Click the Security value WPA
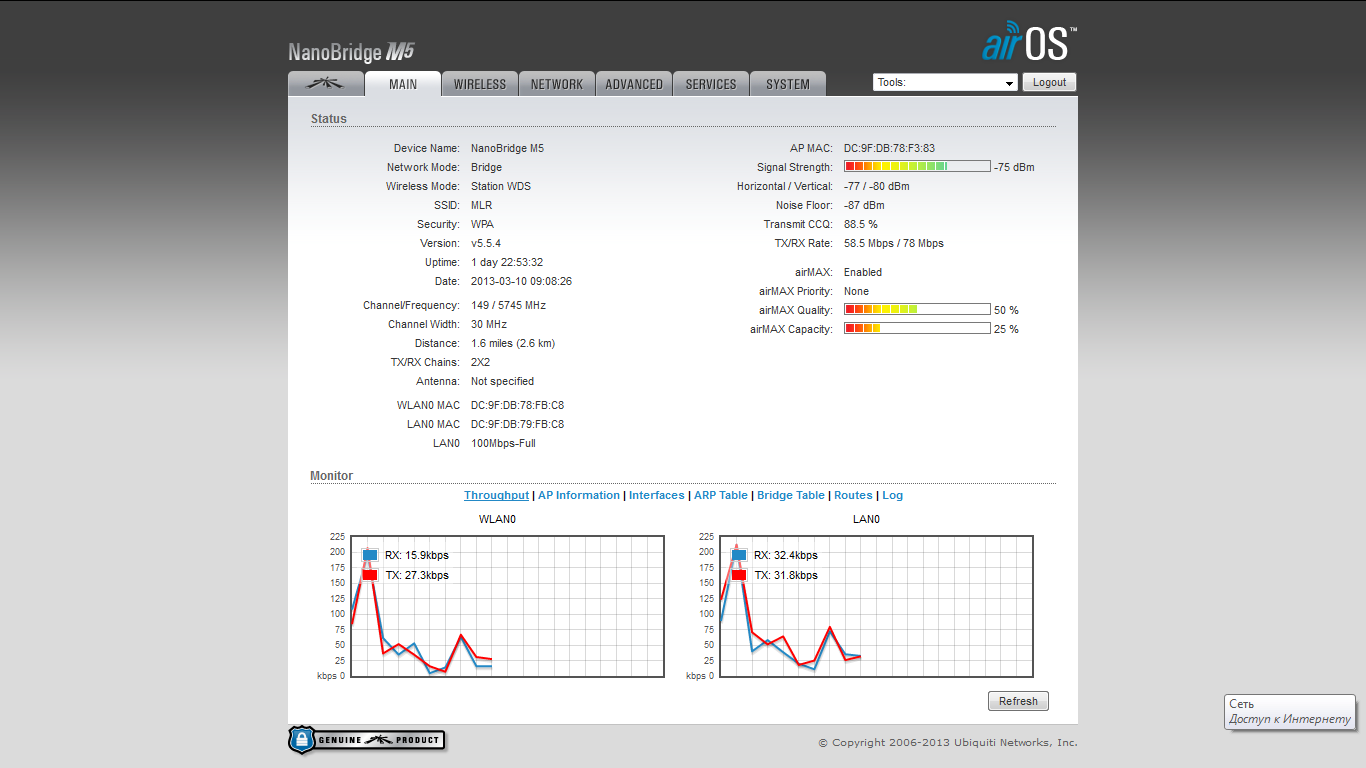Image resolution: width=1366 pixels, height=768 pixels. 482,224
